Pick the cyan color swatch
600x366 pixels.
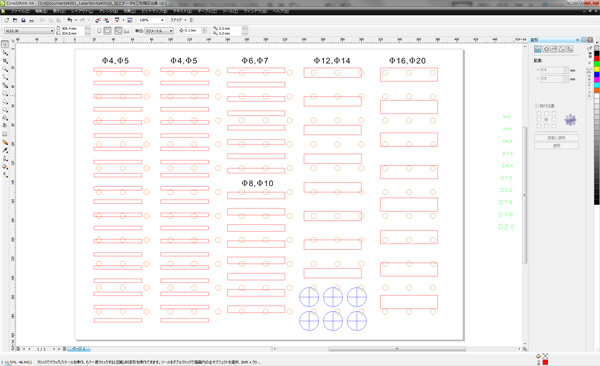597,85
